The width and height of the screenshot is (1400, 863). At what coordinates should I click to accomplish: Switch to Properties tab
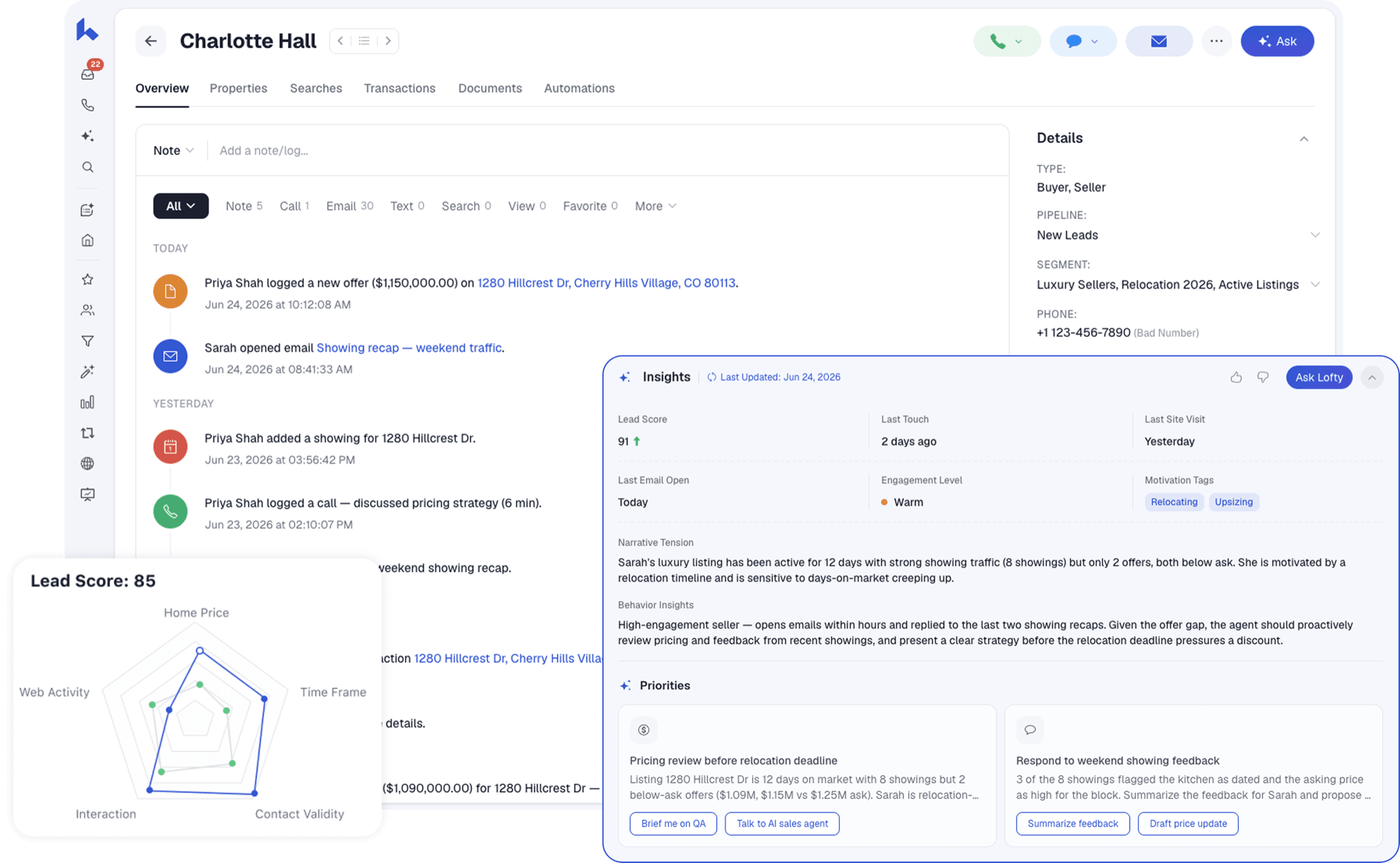pos(239,88)
